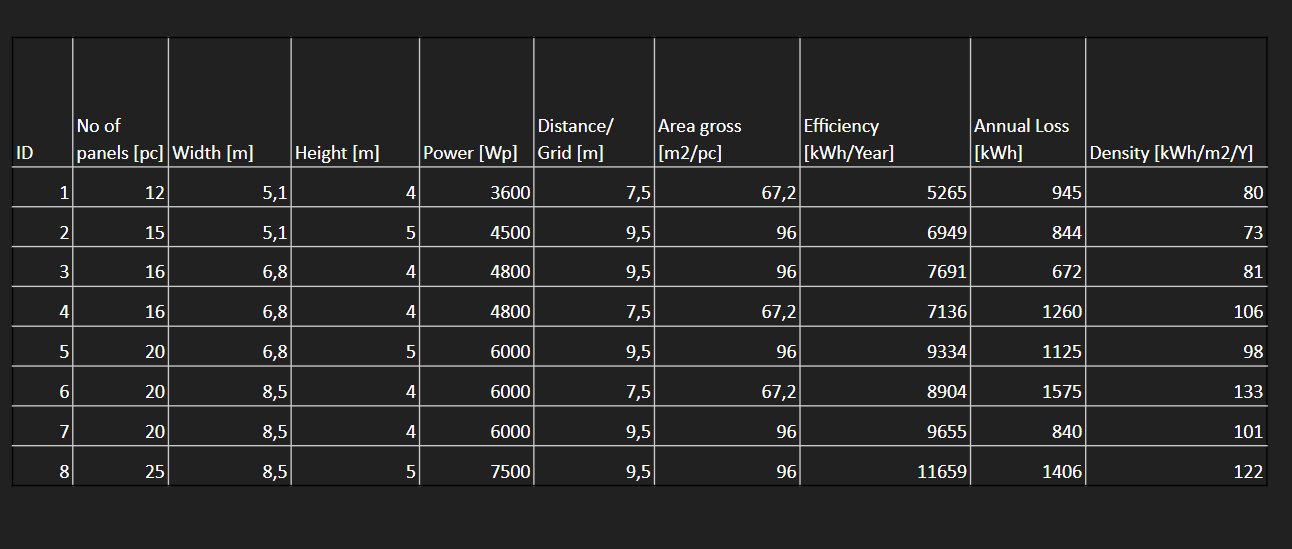Viewport: 1292px width, 549px height.
Task: Click the Area gross header cell
Action: tap(700, 139)
